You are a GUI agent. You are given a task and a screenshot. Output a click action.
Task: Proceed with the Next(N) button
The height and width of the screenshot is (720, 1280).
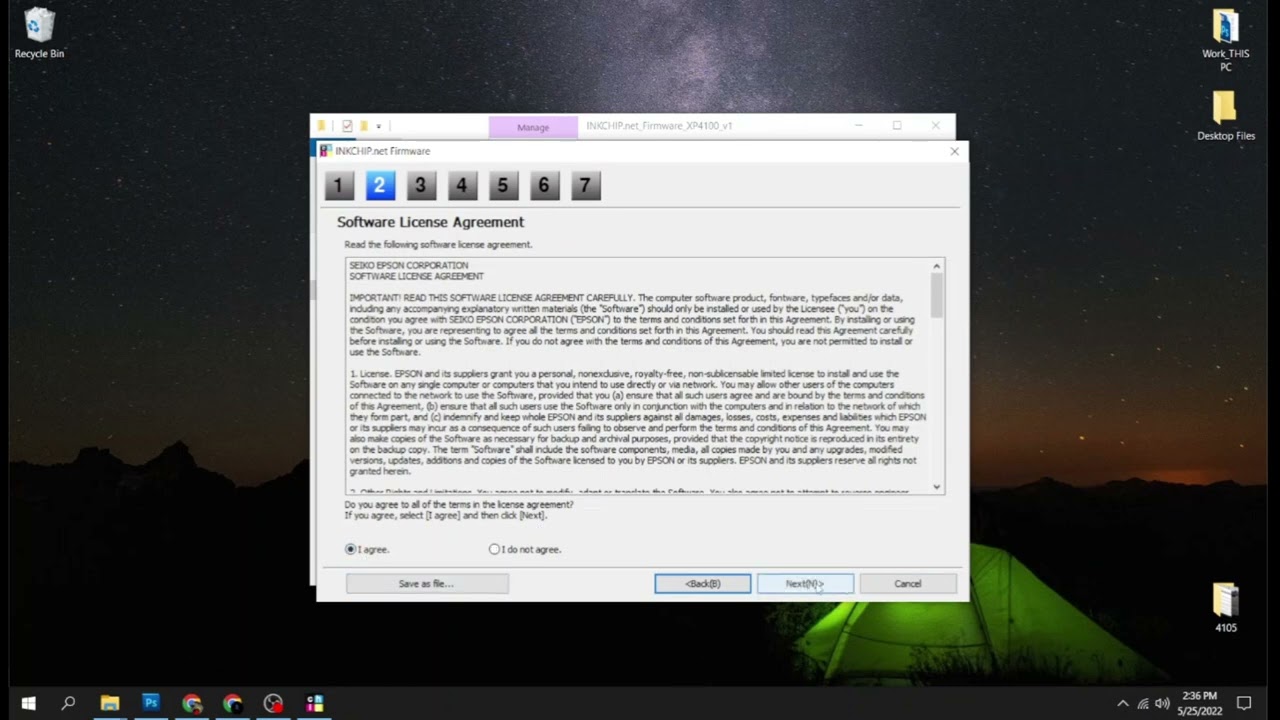pos(805,583)
